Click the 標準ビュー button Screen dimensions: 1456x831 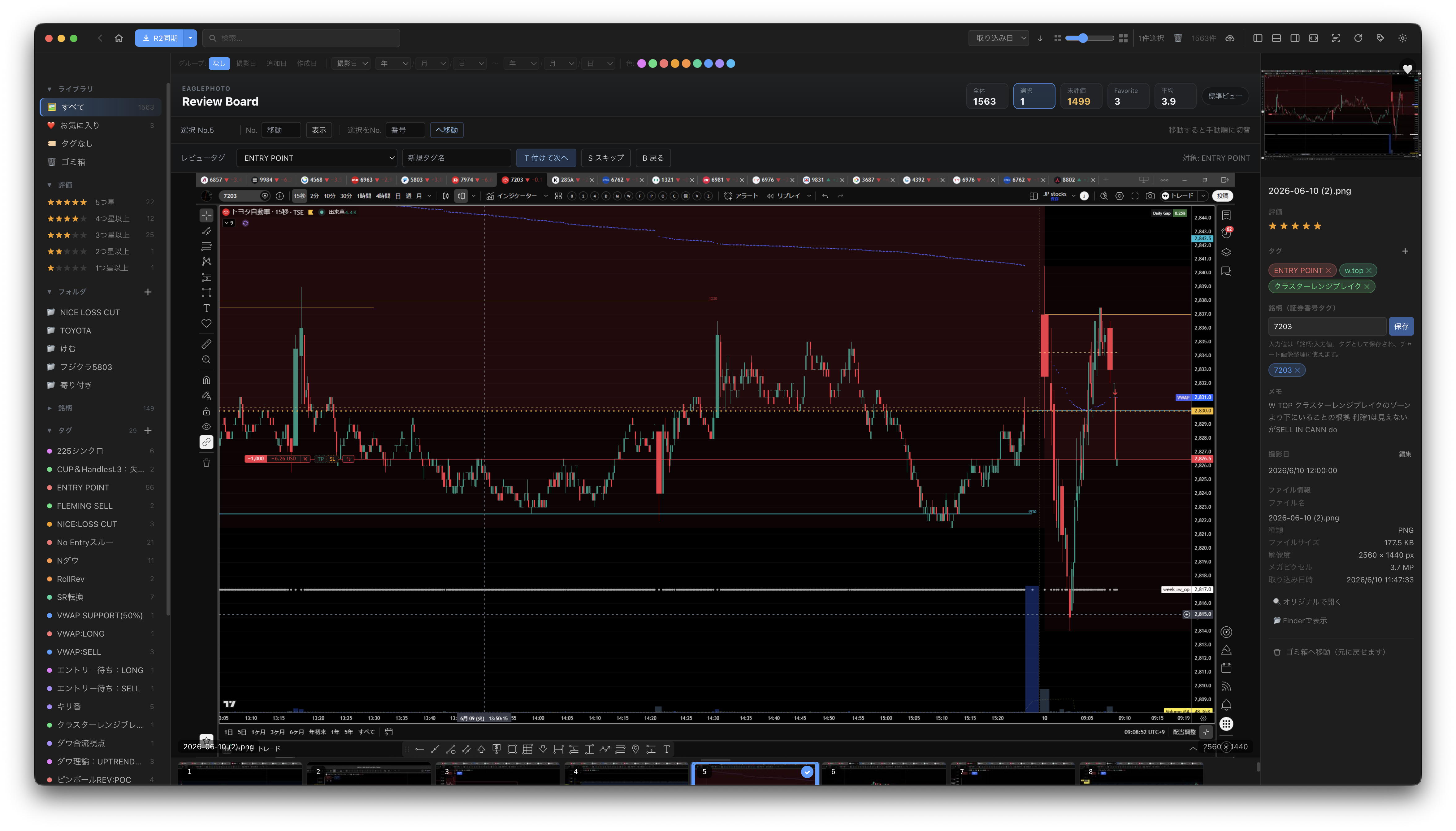[x=1225, y=96]
